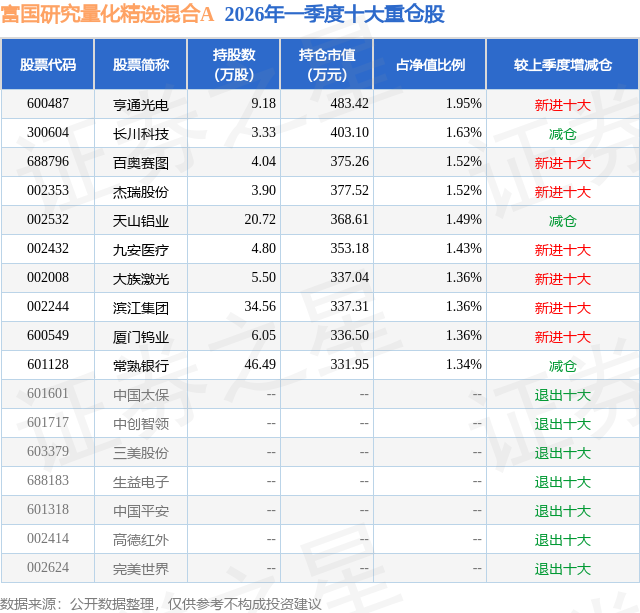The height and width of the screenshot is (613, 640).
Task: Click fund title 富国研究量化精选混合A
Action: coord(107,14)
